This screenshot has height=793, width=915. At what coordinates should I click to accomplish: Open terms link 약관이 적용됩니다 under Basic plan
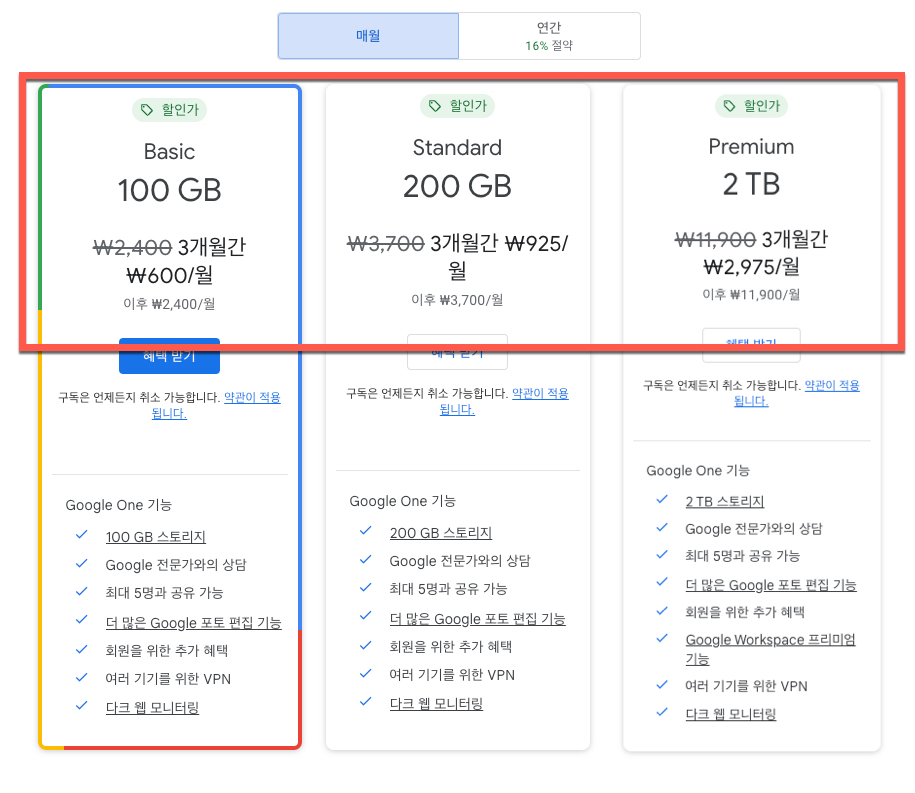point(216,405)
